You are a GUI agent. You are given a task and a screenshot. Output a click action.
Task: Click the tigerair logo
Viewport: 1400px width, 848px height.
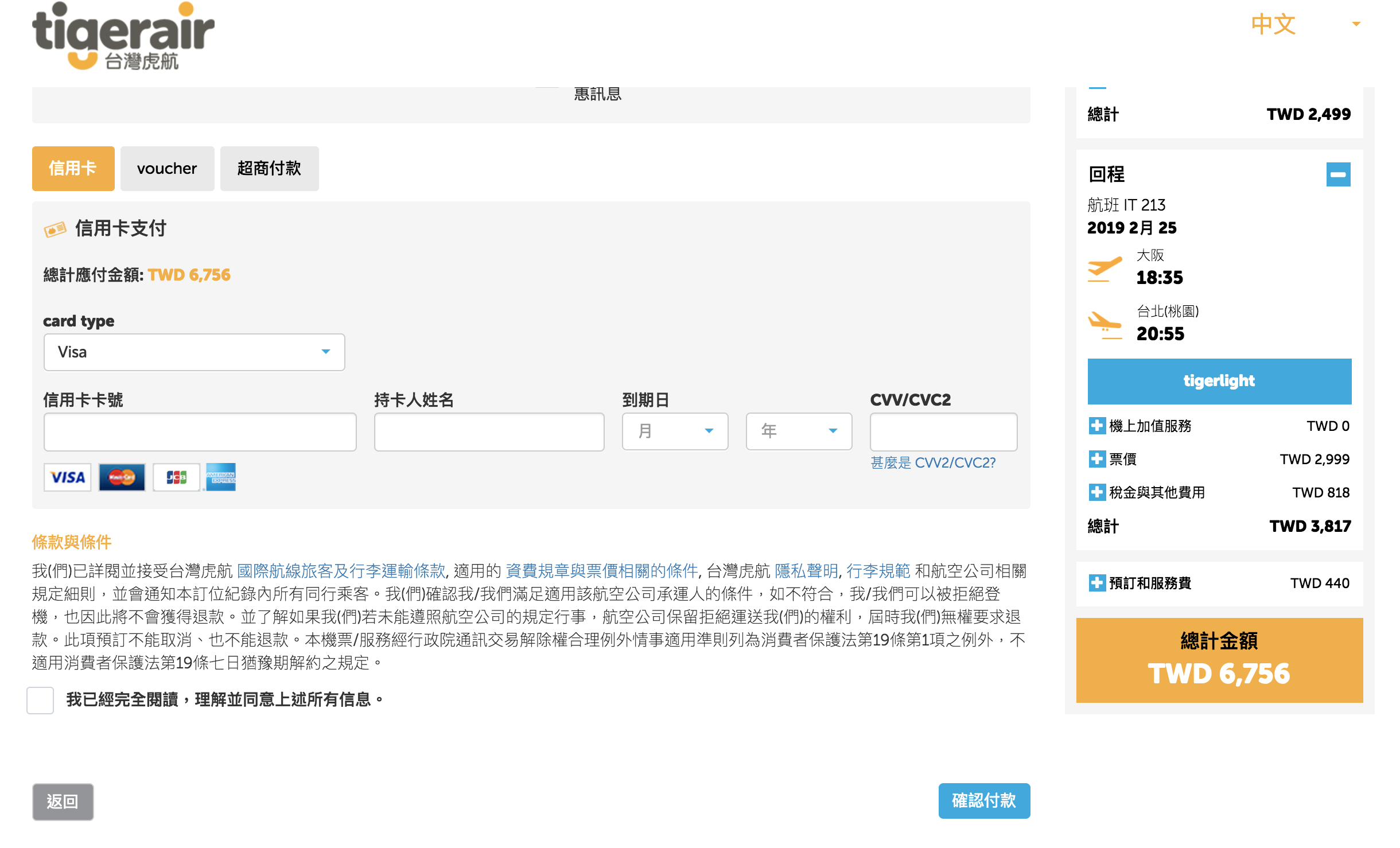click(123, 36)
